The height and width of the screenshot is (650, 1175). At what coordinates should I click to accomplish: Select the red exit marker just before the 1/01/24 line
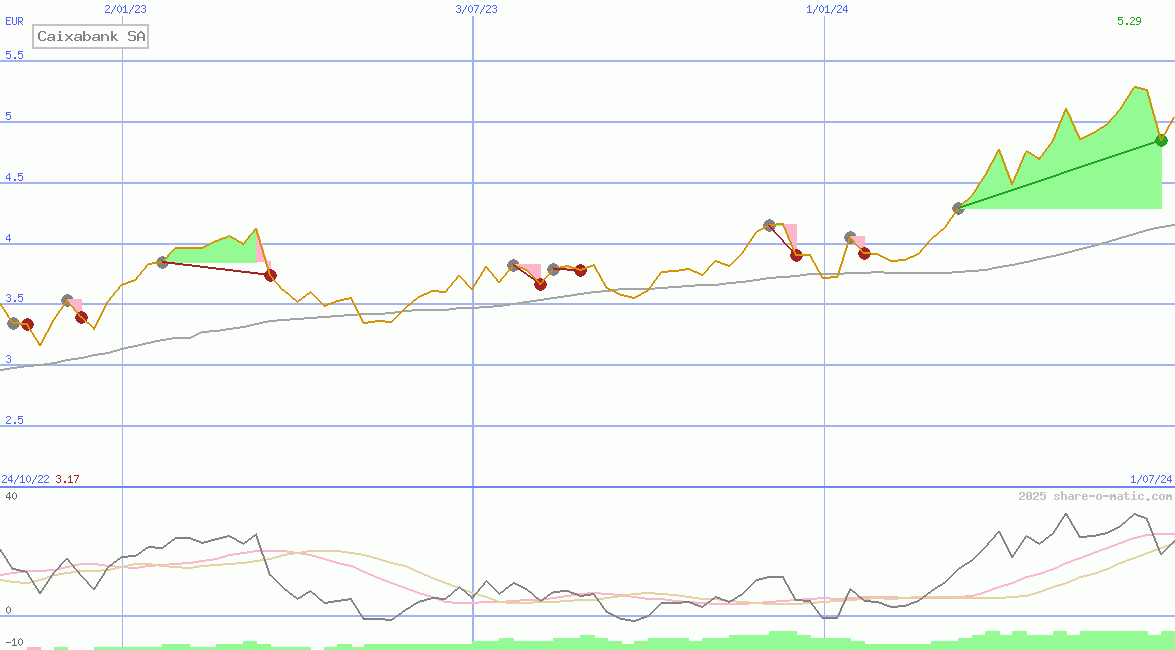coord(796,255)
